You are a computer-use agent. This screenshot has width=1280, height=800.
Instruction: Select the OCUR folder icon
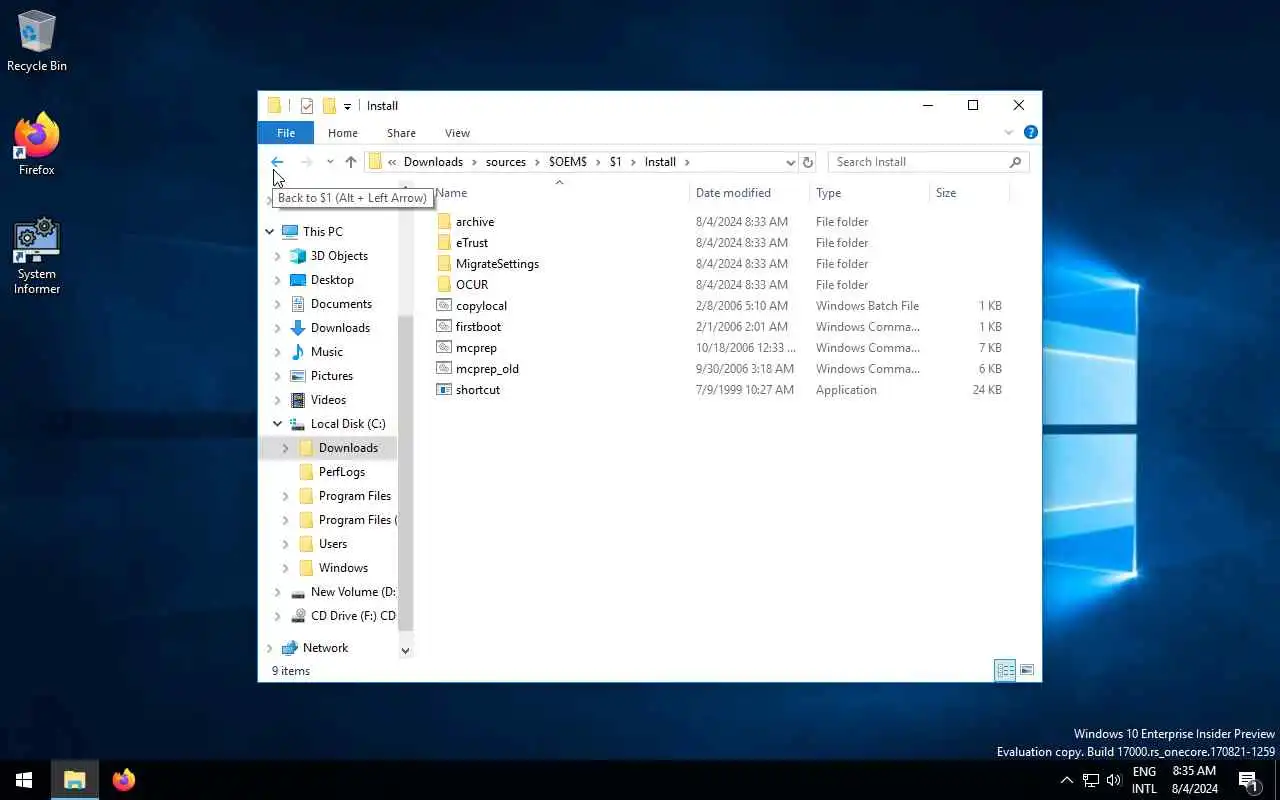(445, 285)
